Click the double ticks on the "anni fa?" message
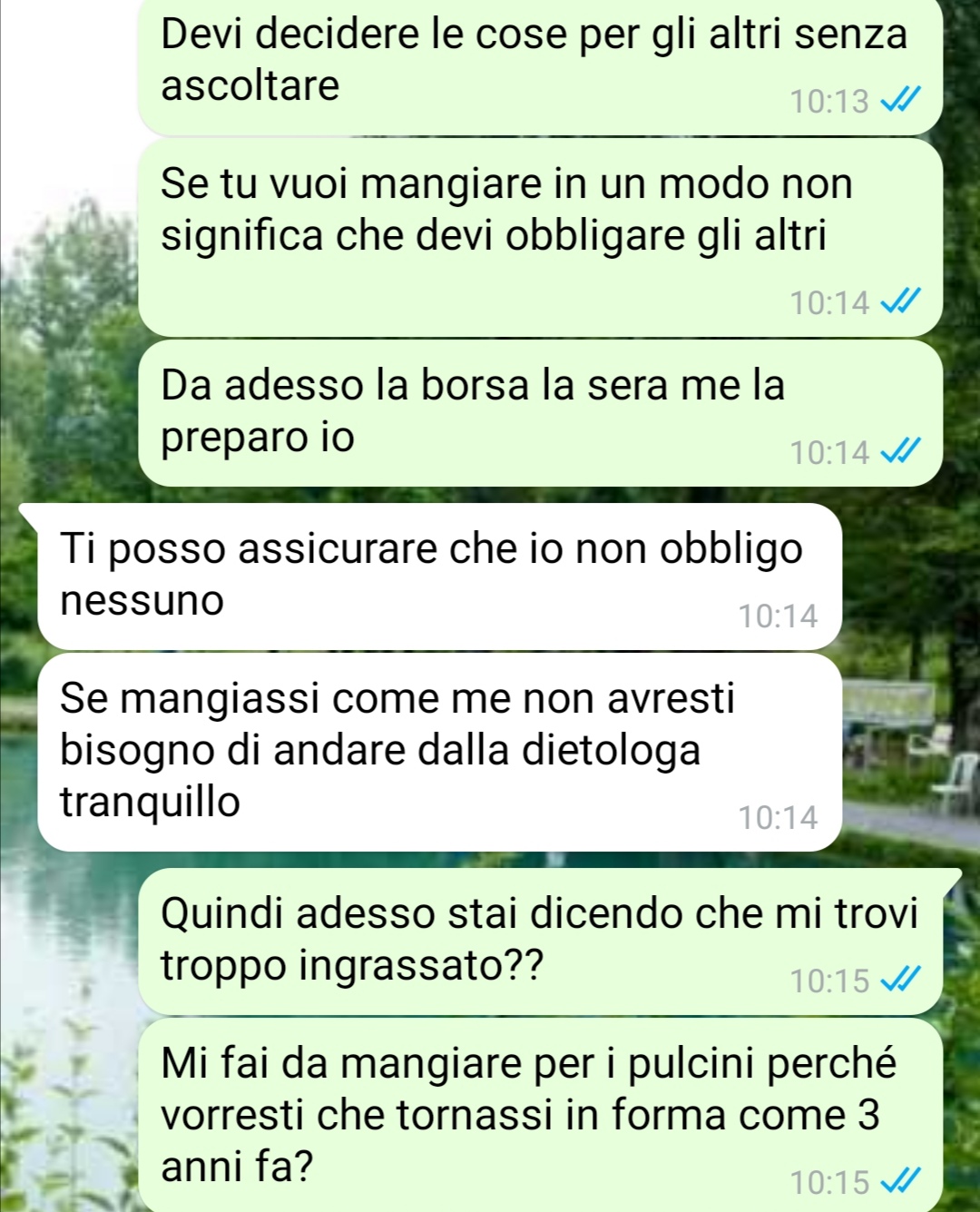 click(x=902, y=1182)
